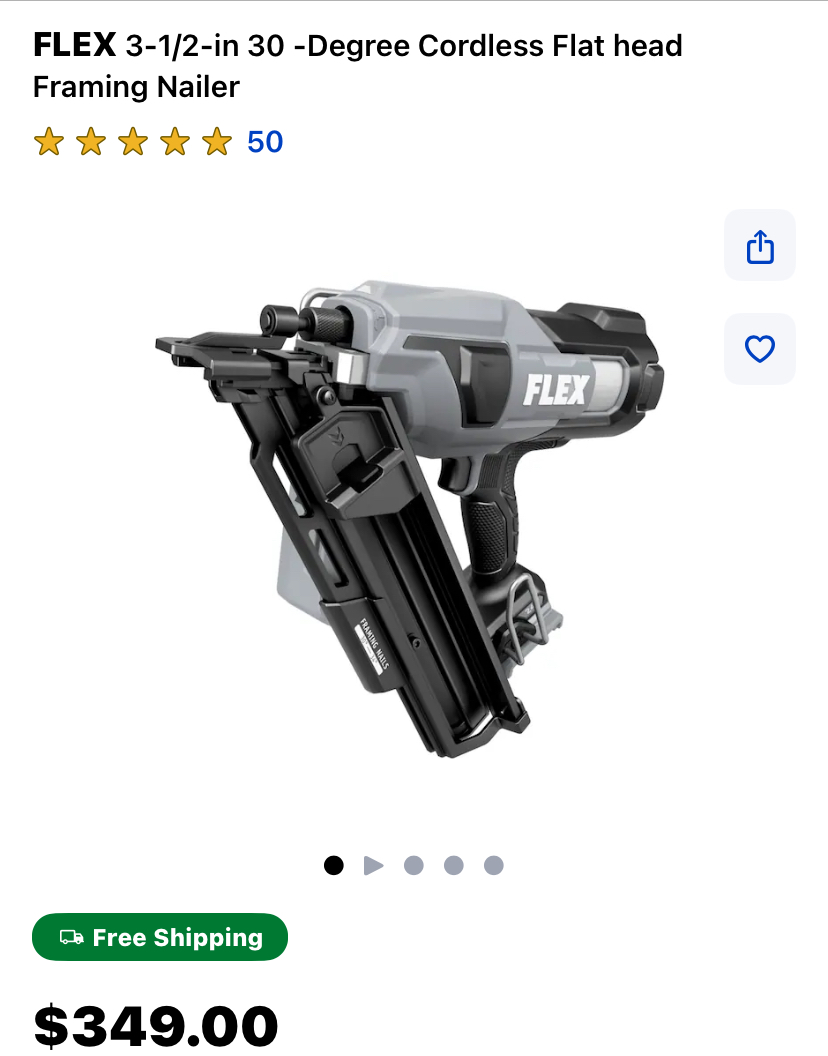This screenshot has width=828, height=1056.
Task: Click the fourth rating star
Action: click(175, 142)
